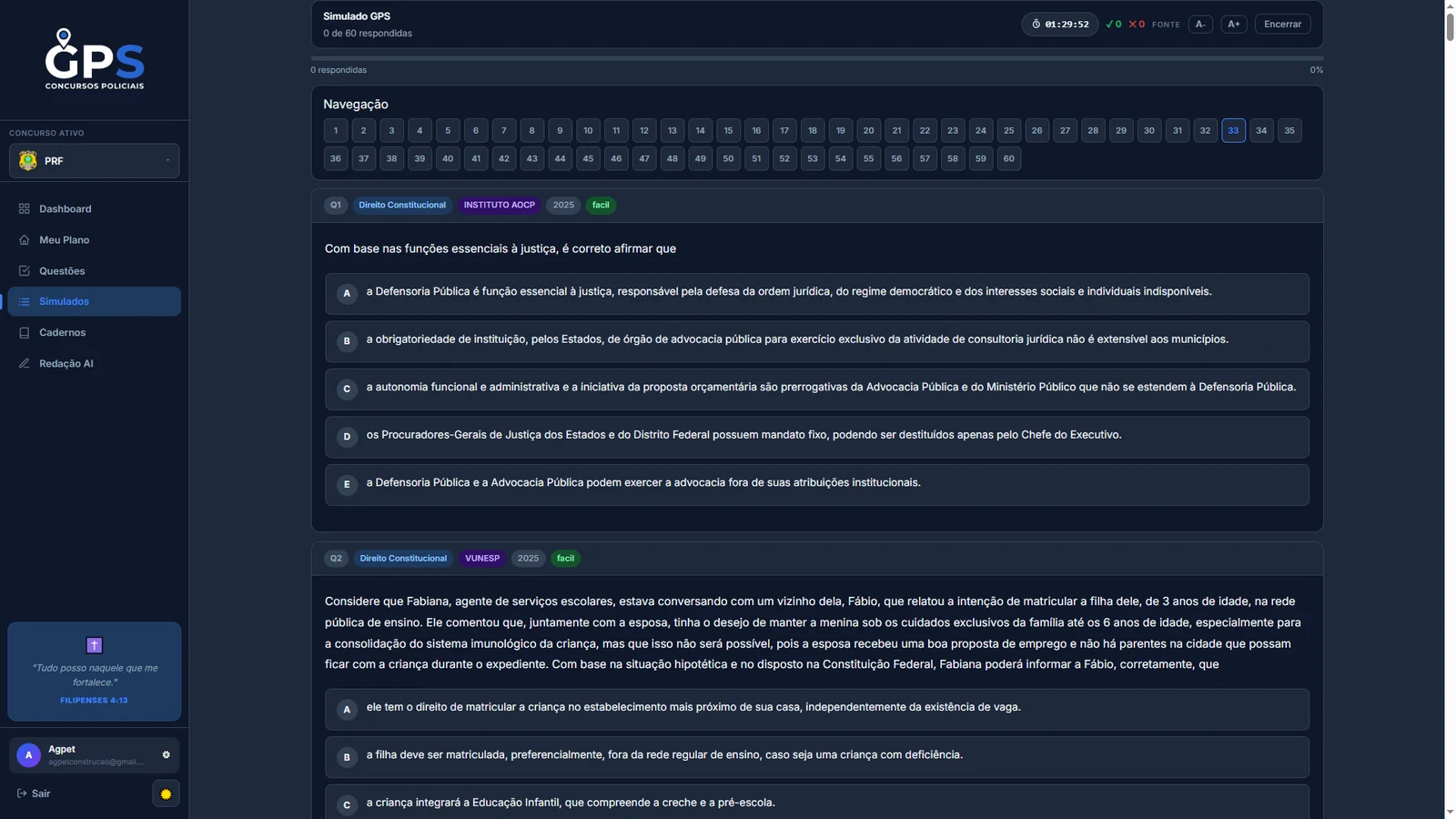Select option E about advocacia fora das atribuições
This screenshot has width=1456, height=819.
coord(817,484)
